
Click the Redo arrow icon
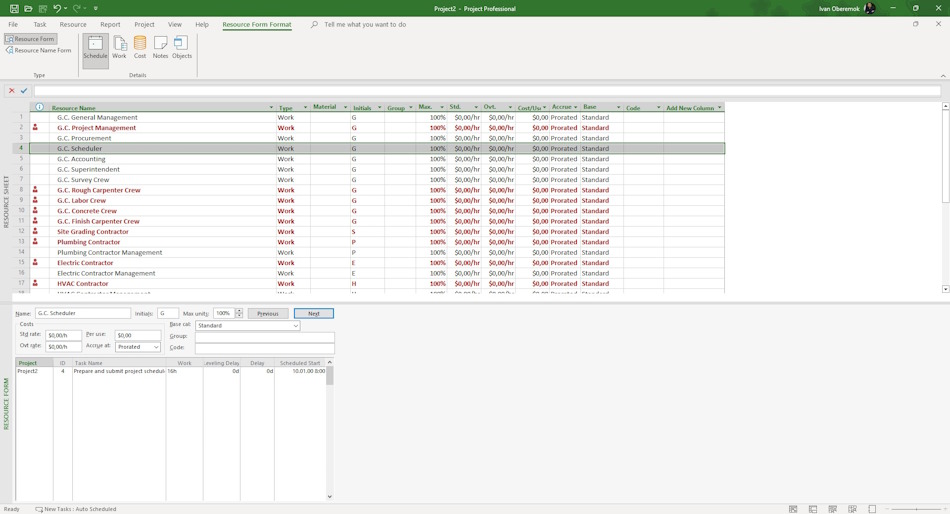(76, 8)
